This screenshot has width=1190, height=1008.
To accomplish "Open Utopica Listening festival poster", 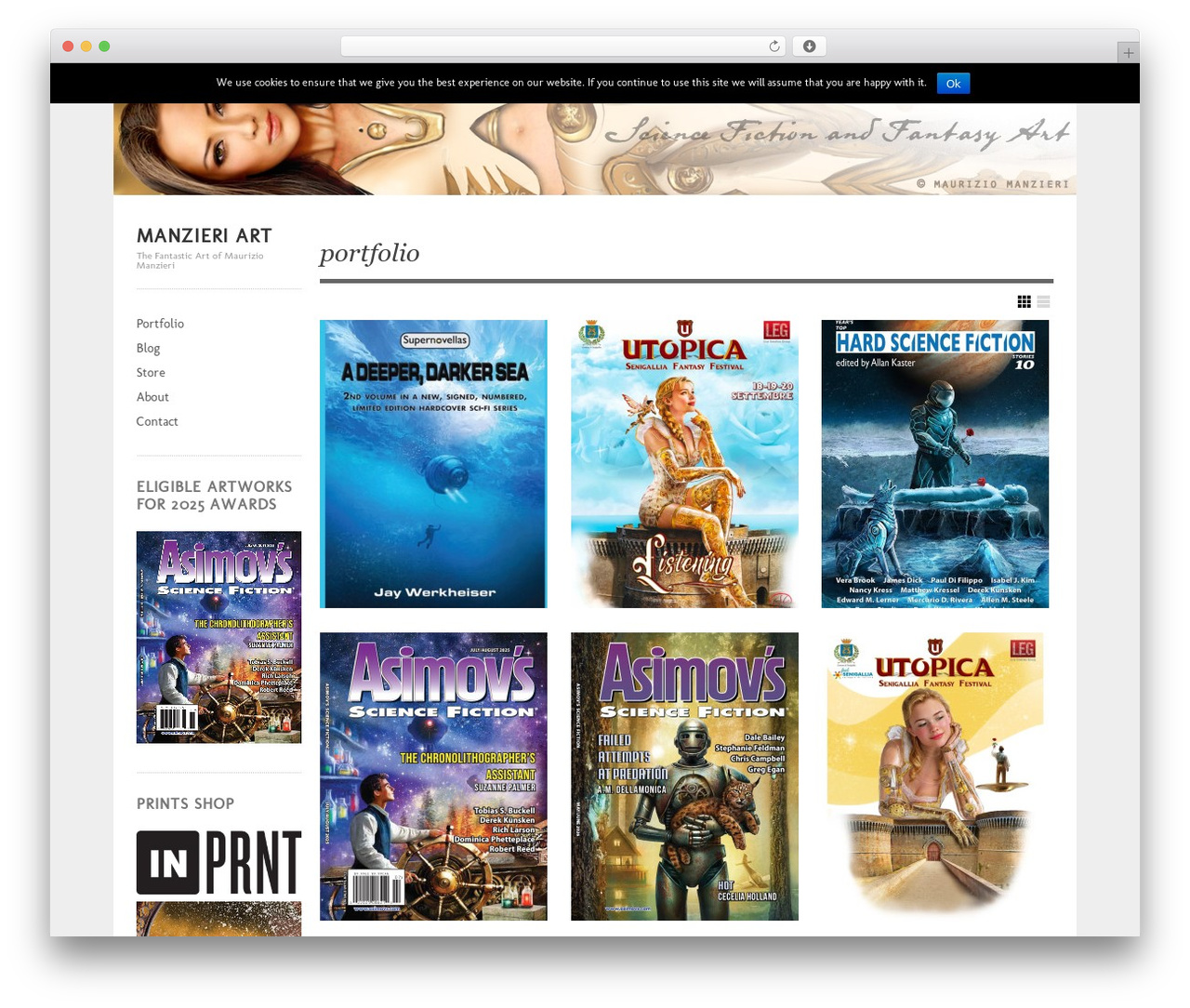I will pyautogui.click(x=684, y=464).
